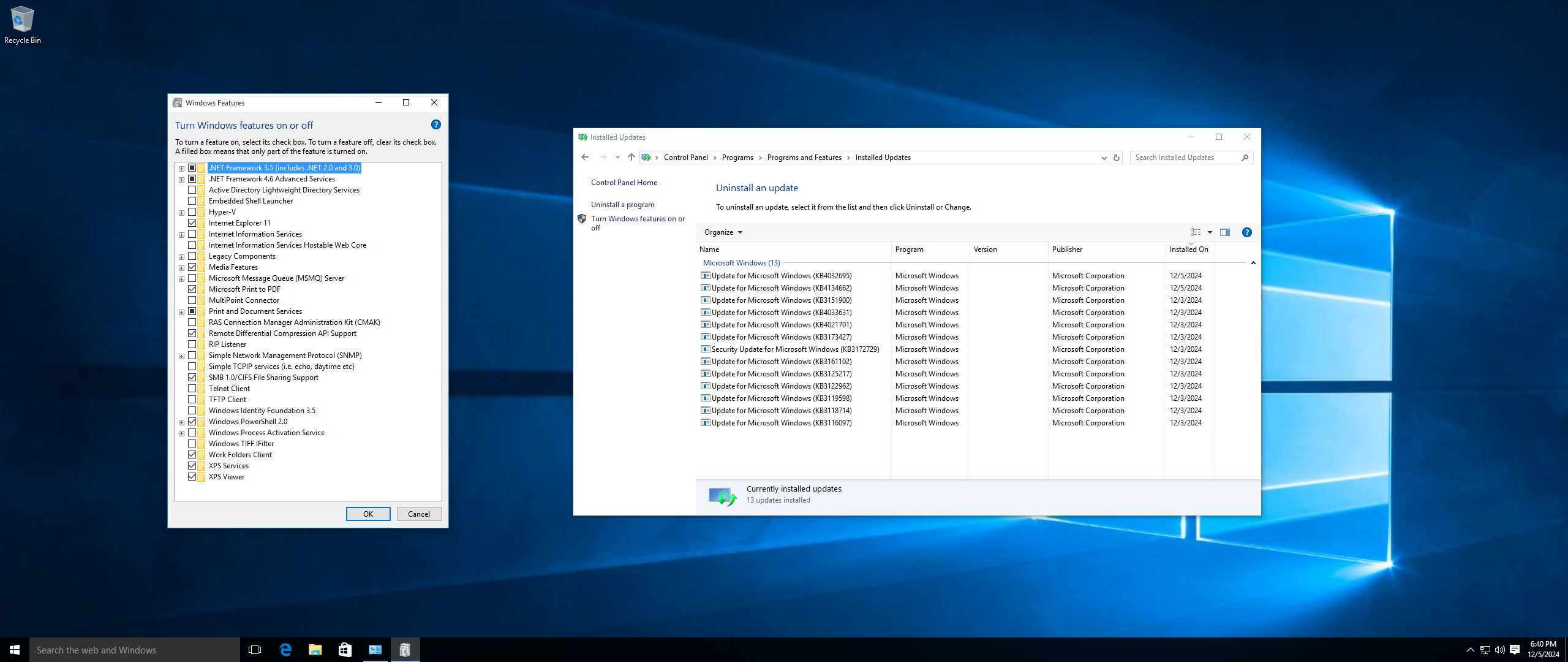Check the Embedded Shell Launcher box

192,201
